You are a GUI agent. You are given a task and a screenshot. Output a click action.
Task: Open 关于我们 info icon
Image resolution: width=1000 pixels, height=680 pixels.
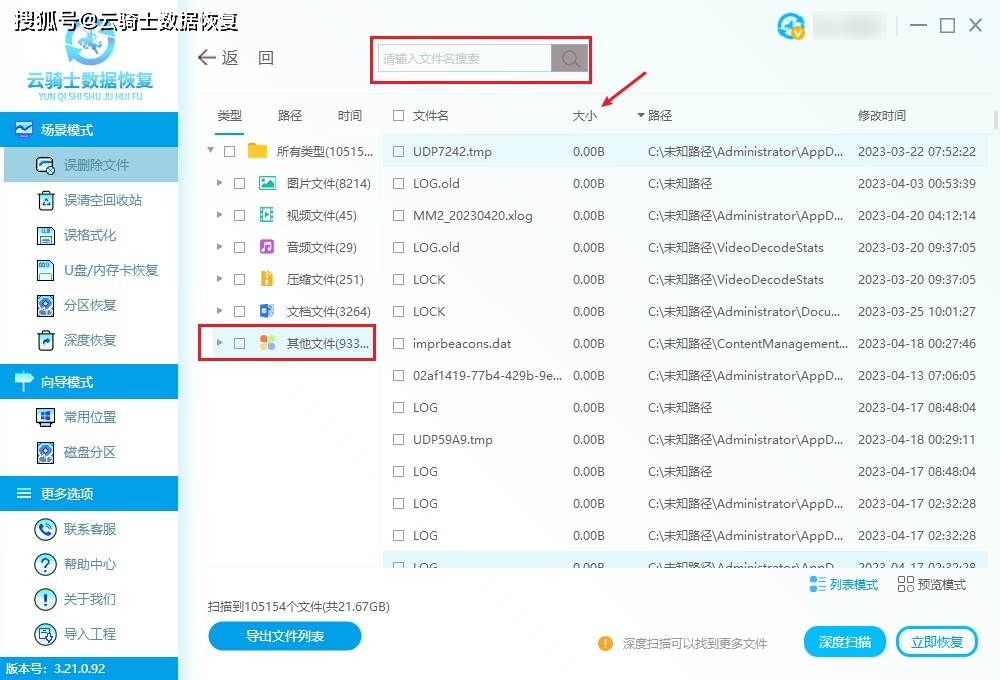[45, 600]
